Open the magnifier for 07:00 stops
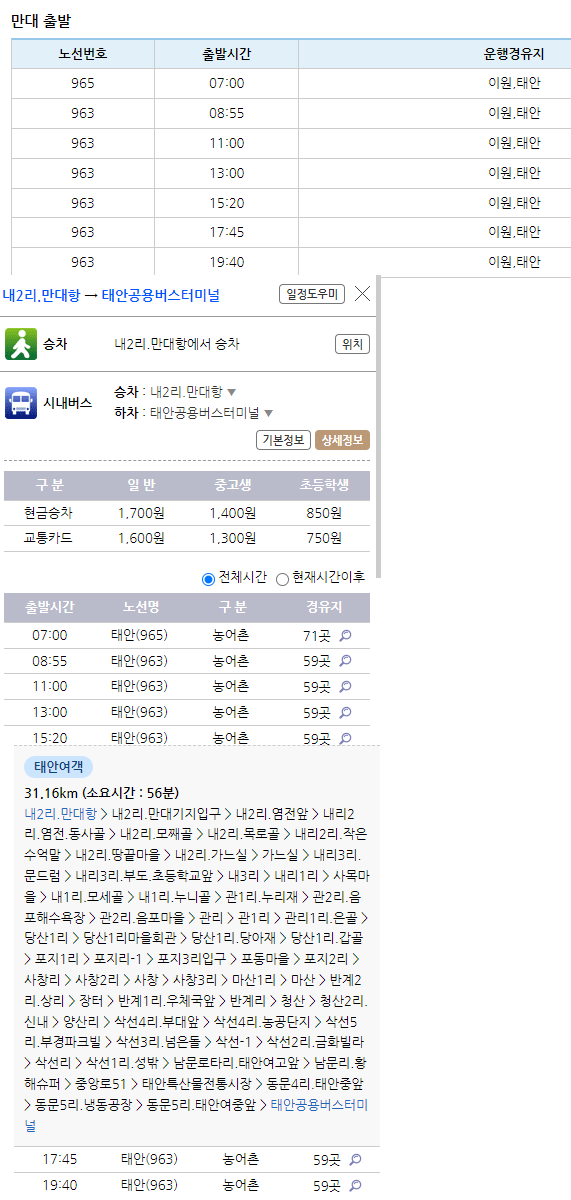This screenshot has height=1200, width=571. 346,635
